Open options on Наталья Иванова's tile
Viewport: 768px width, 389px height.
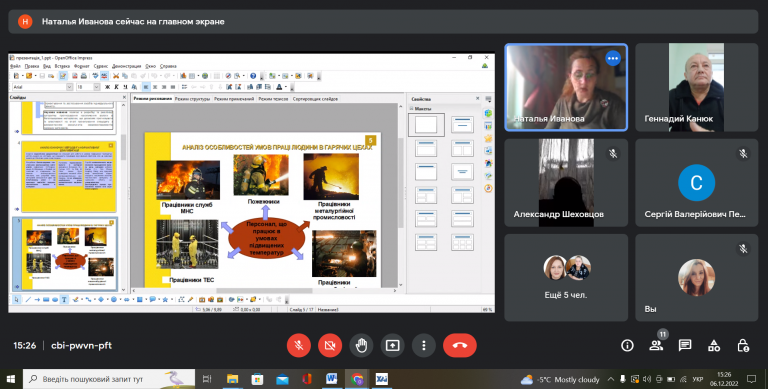click(613, 58)
